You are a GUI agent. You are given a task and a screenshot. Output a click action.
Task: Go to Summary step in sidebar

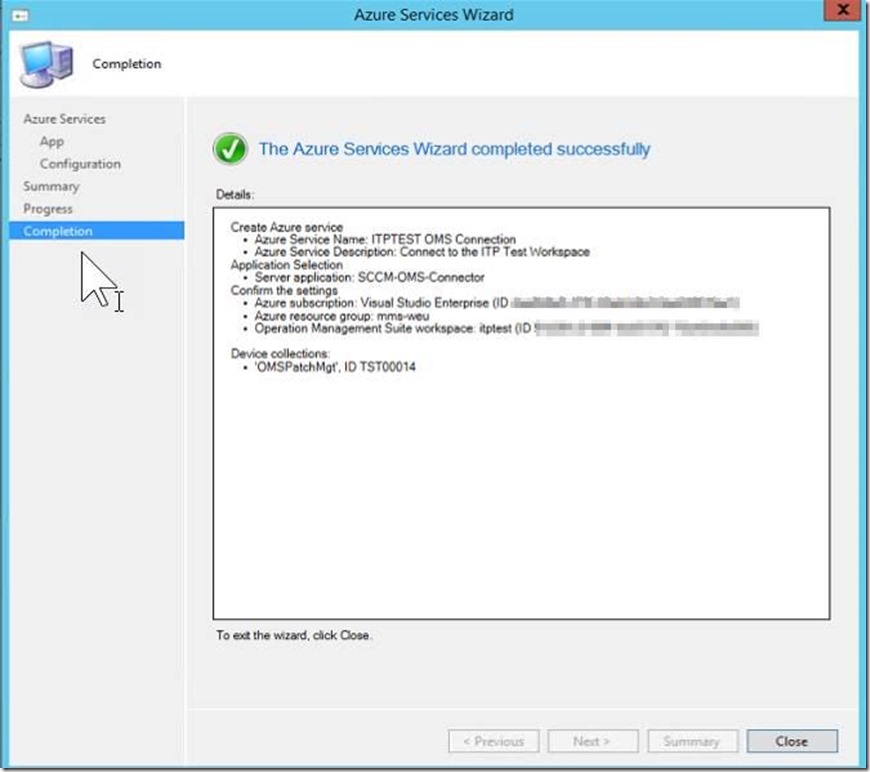pos(51,186)
